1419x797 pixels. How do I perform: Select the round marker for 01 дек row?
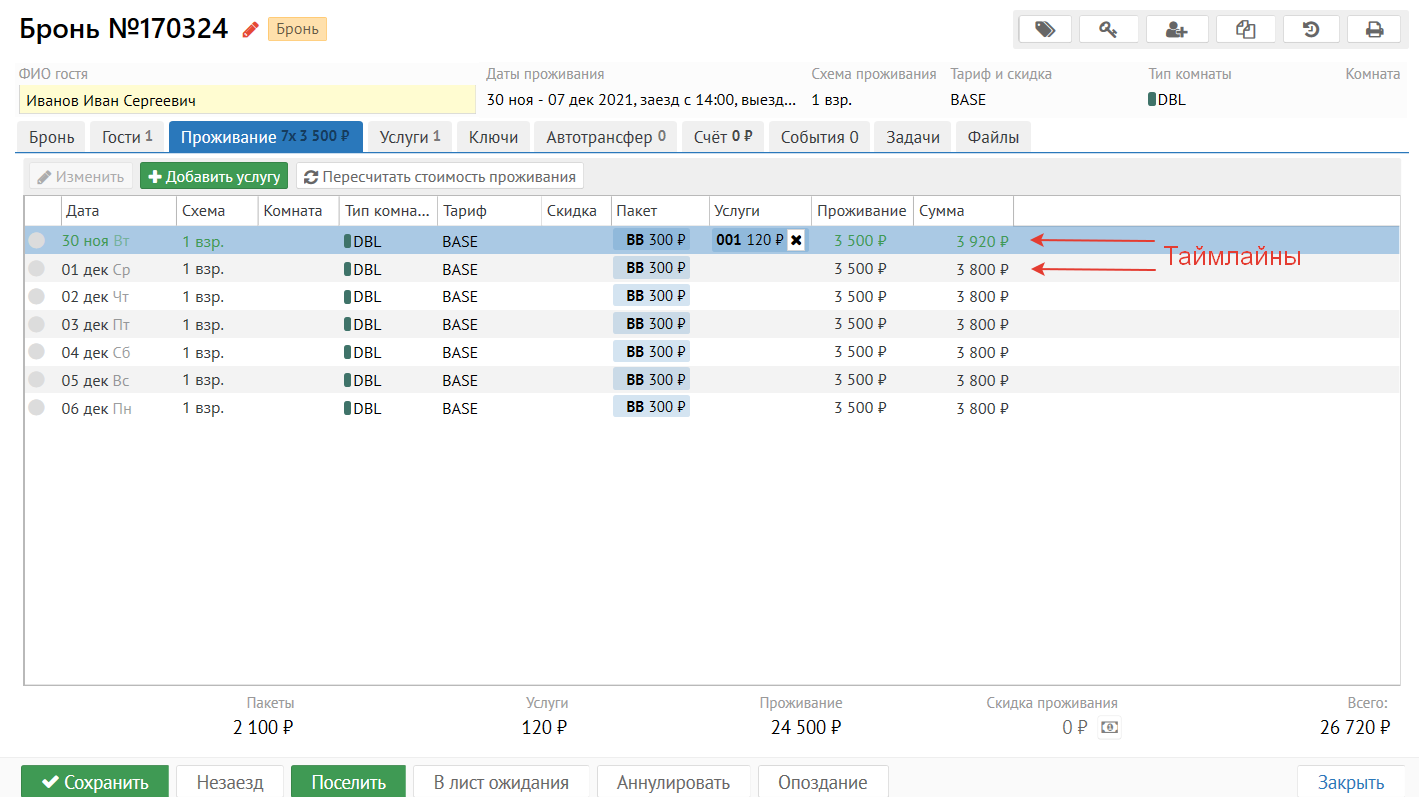[37, 269]
